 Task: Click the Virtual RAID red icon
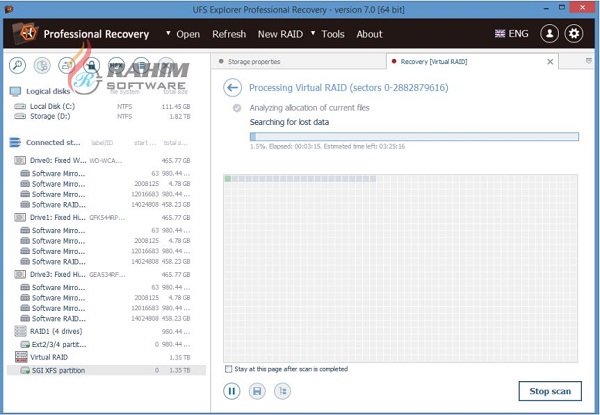pos(21,357)
